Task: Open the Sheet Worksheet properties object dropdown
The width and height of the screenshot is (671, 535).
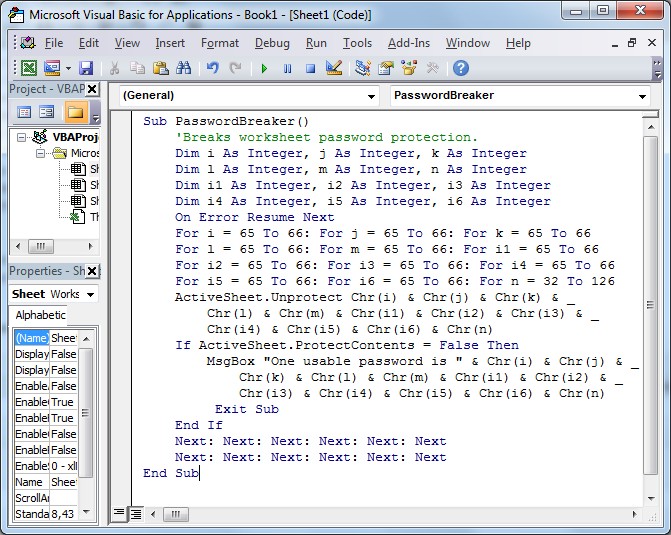Action: [90, 294]
